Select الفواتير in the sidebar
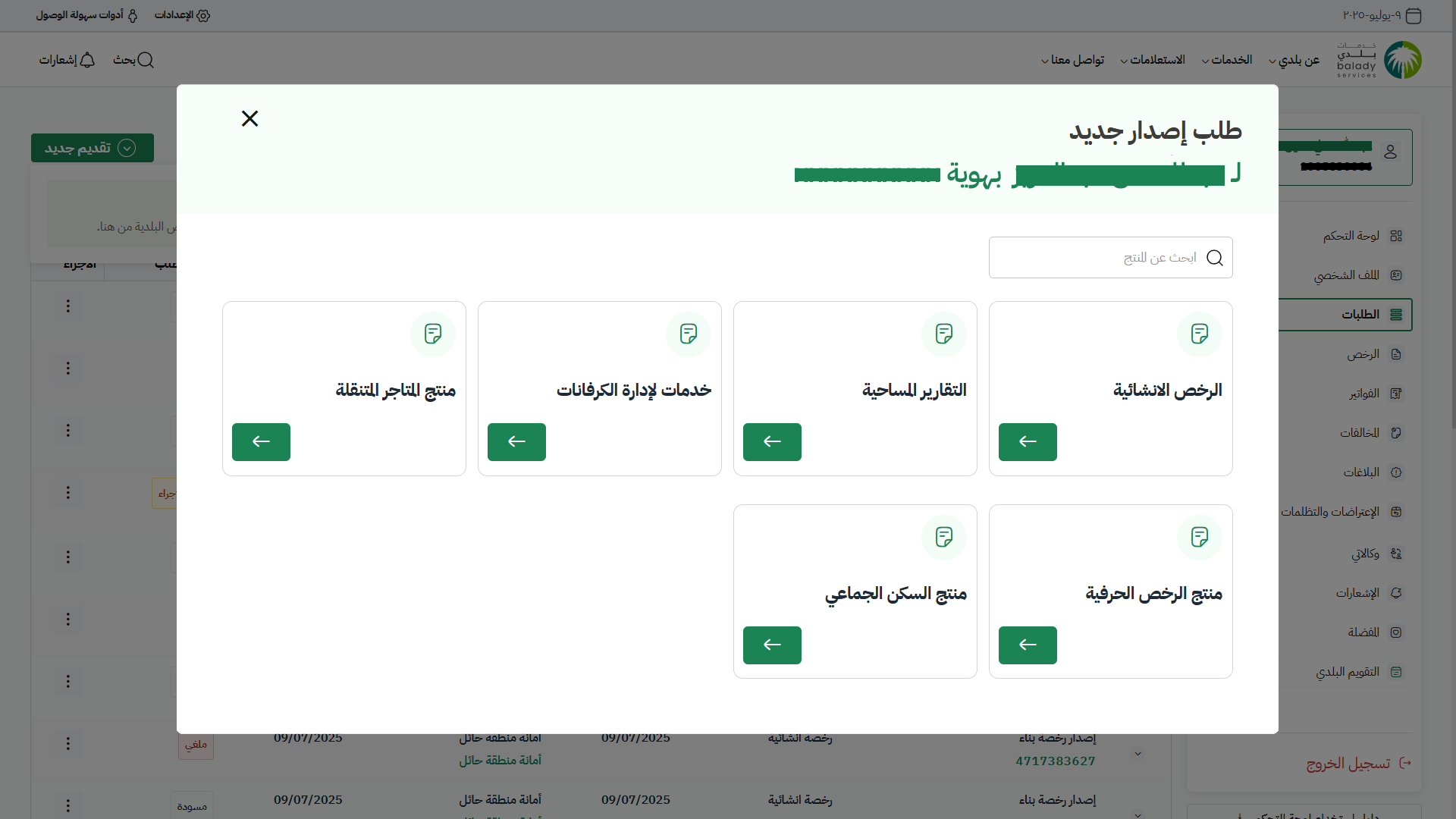This screenshot has height=819, width=1456. click(x=1363, y=394)
